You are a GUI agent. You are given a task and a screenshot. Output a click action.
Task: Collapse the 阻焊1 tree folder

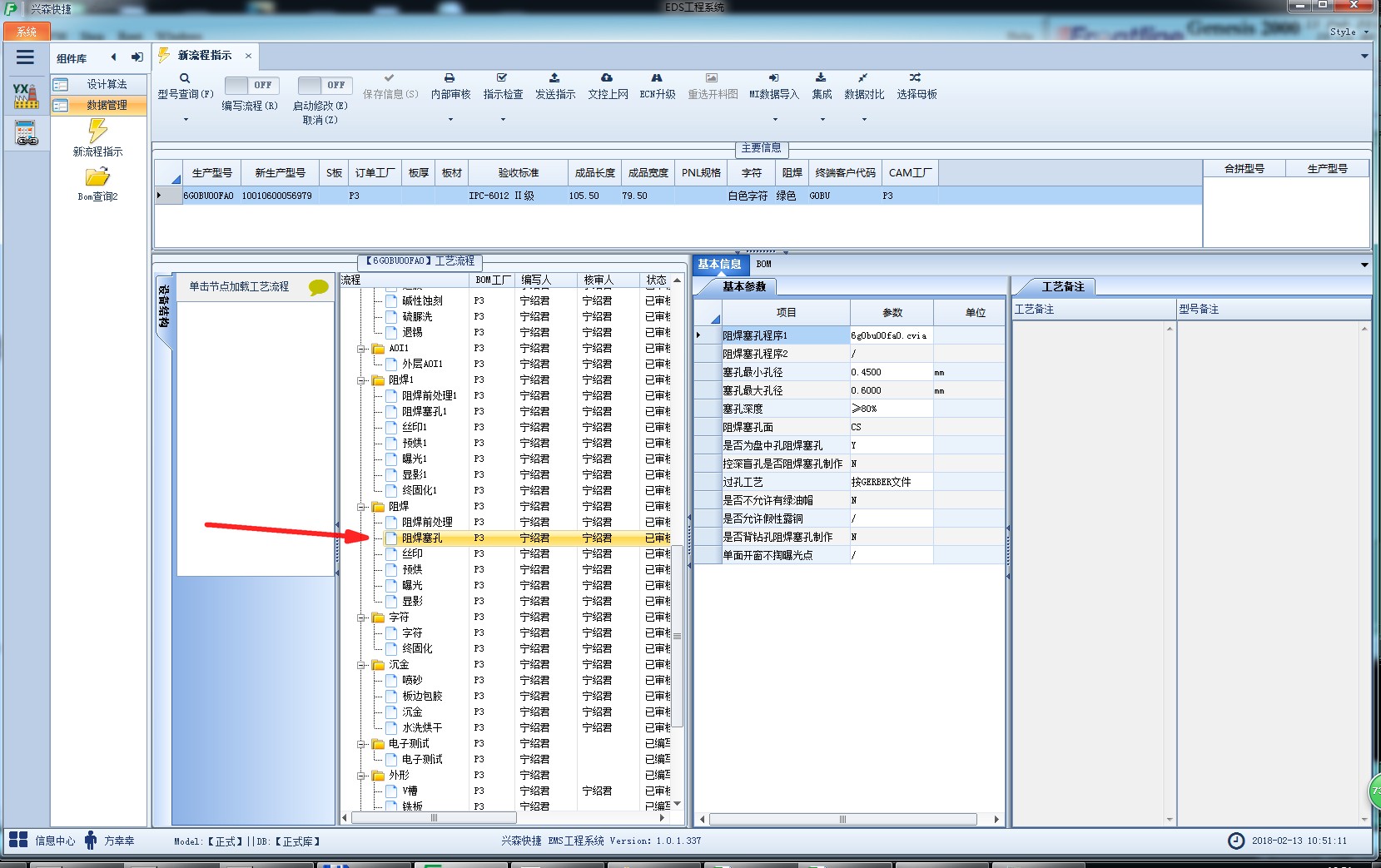coord(362,380)
